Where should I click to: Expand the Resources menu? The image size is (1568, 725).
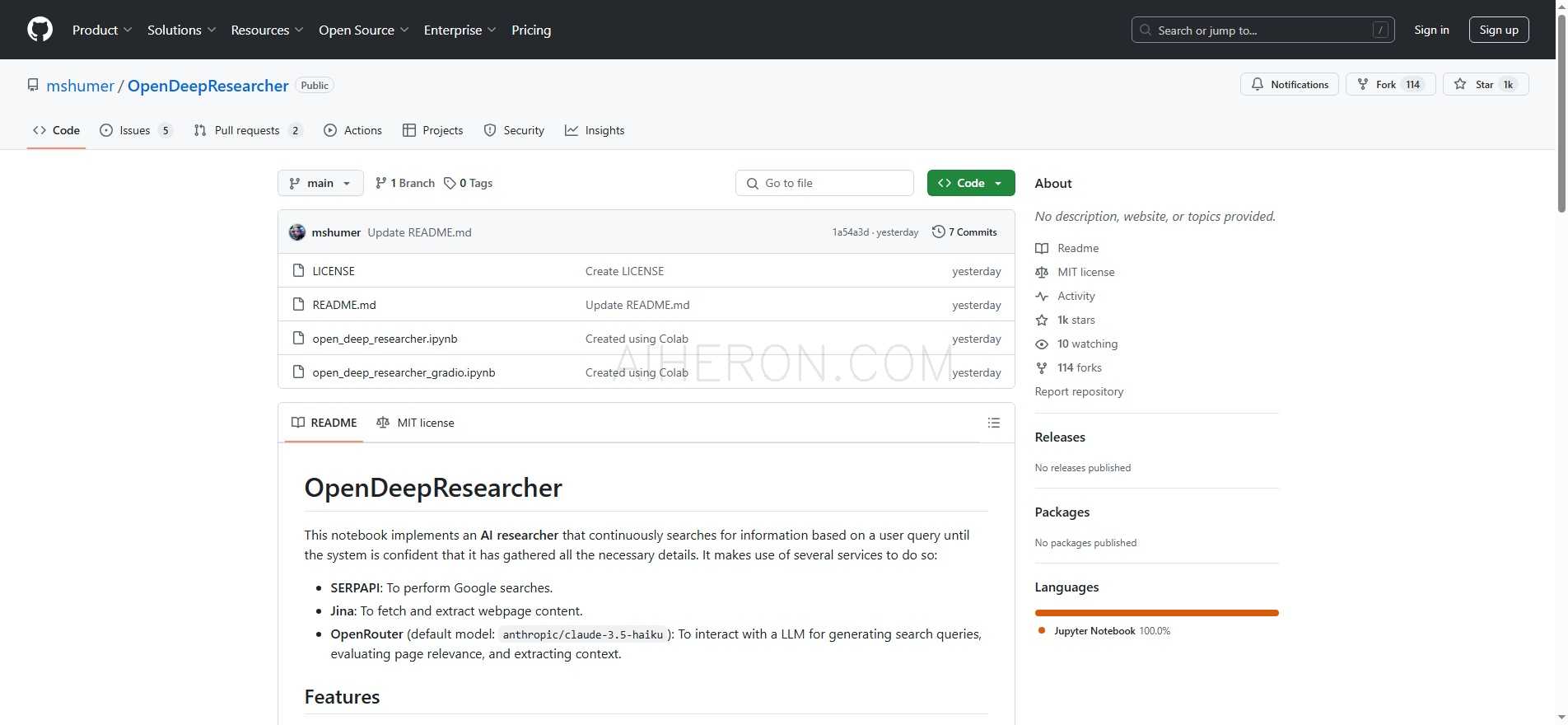[267, 30]
